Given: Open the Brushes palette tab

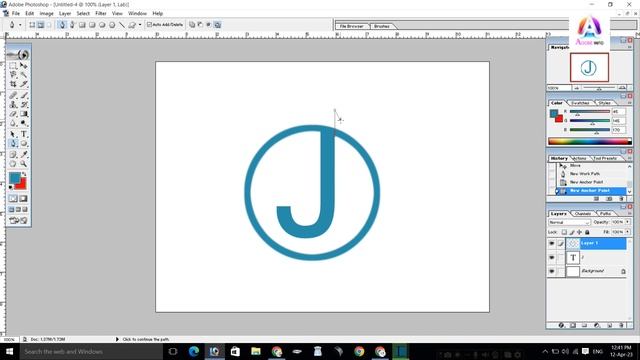Looking at the screenshot, I should (x=382, y=26).
